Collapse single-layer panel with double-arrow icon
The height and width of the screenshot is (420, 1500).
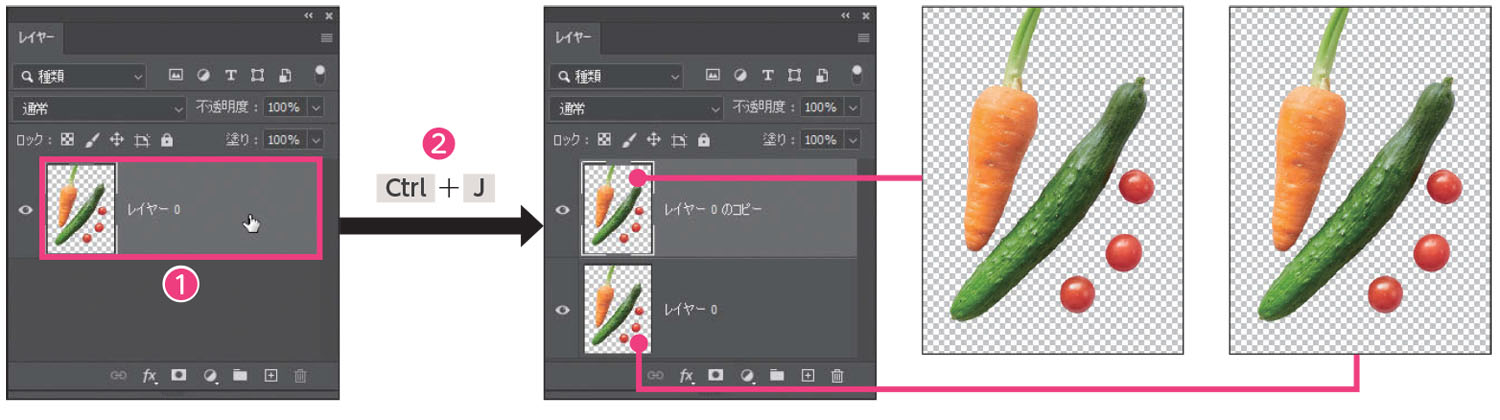coord(309,15)
